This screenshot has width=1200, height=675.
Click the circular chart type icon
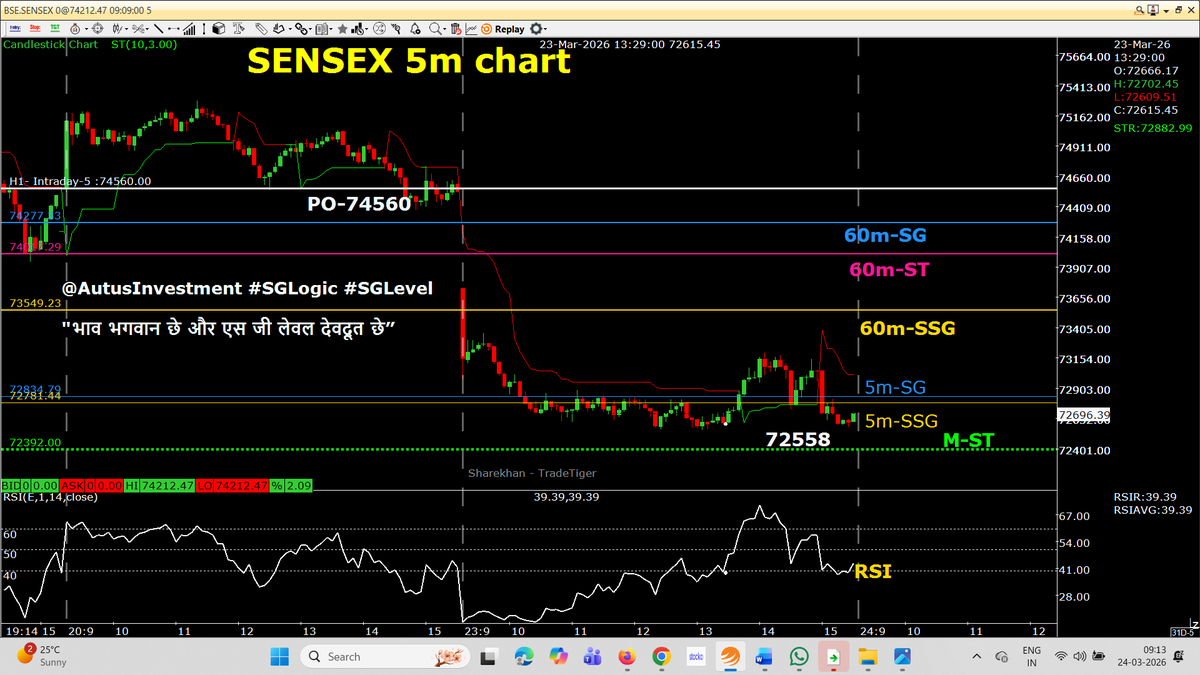coord(75,29)
